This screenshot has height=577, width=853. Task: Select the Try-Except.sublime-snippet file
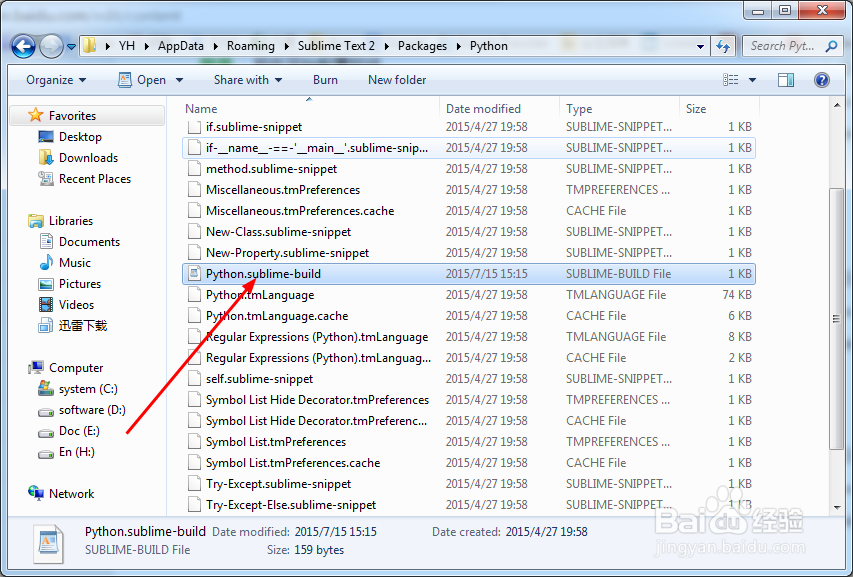(x=279, y=484)
